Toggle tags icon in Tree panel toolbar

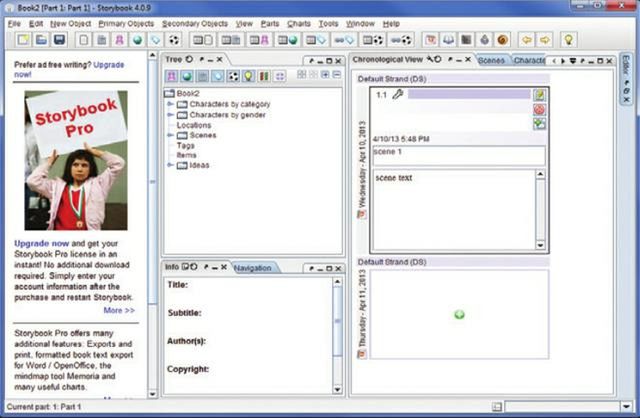click(218, 76)
